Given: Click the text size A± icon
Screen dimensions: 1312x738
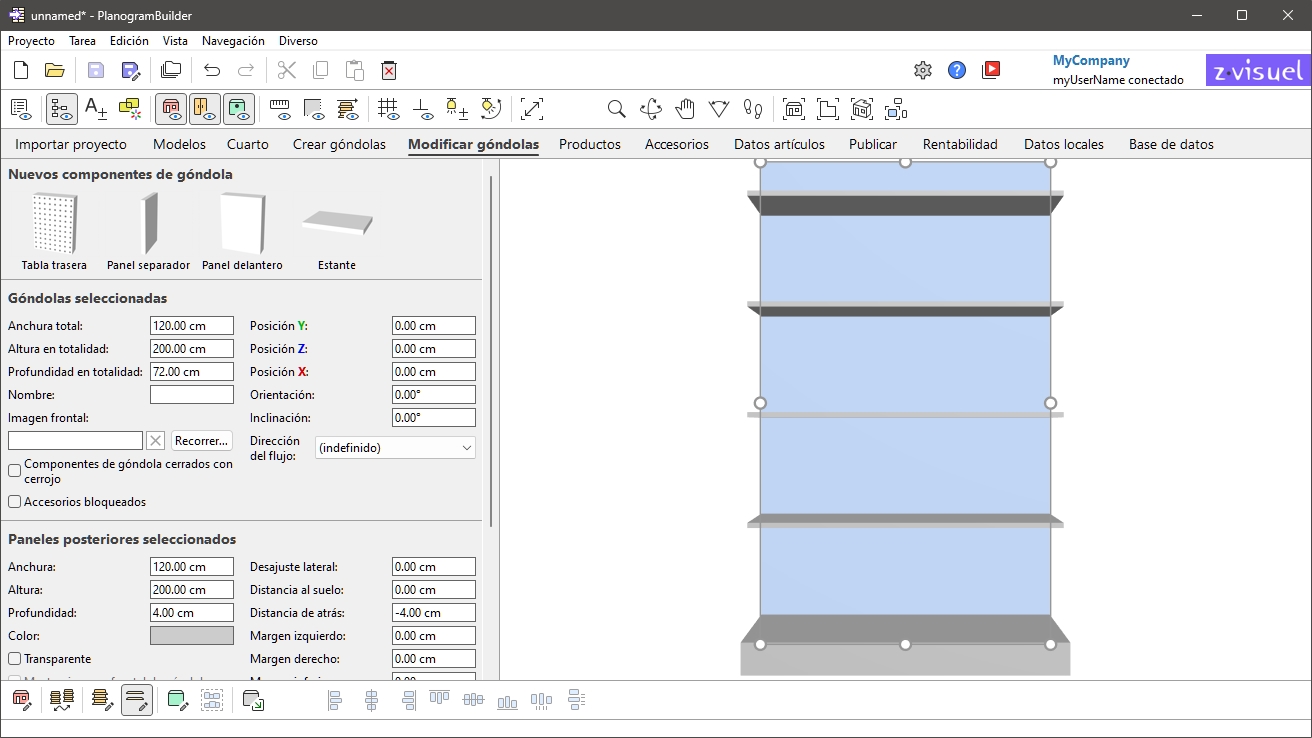Looking at the screenshot, I should tap(96, 108).
